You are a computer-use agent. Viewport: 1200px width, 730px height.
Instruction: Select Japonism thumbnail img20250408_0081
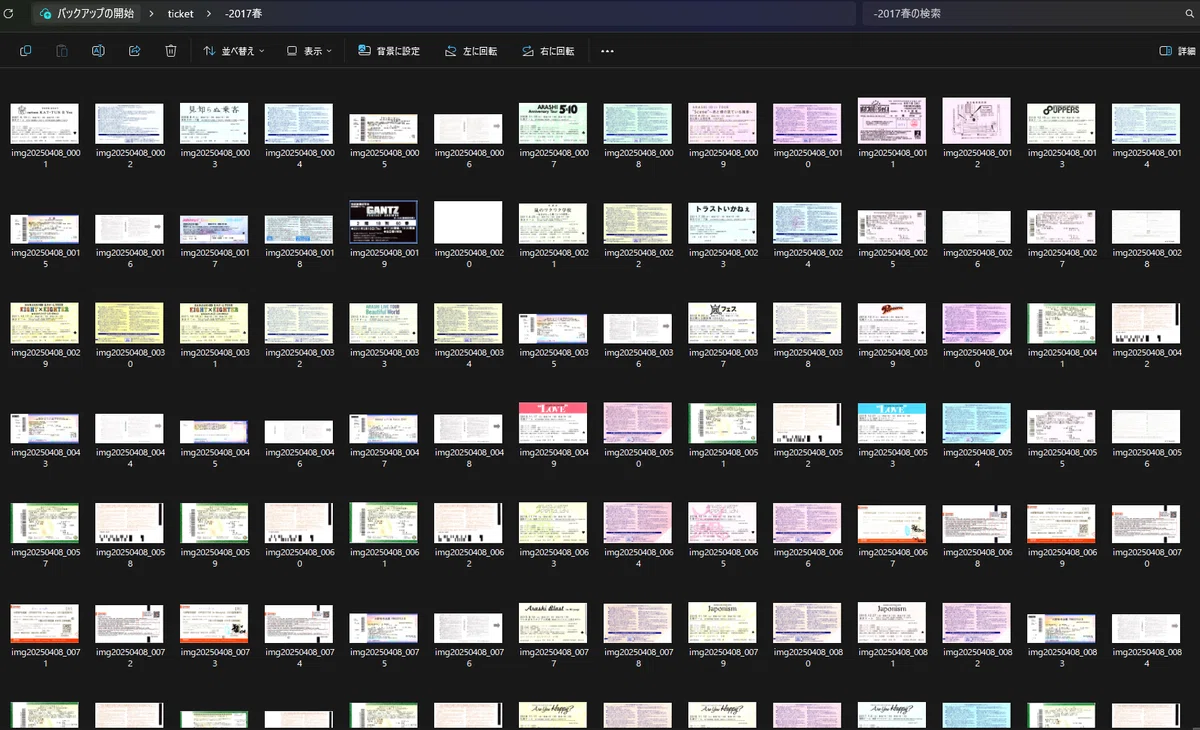tap(892, 623)
